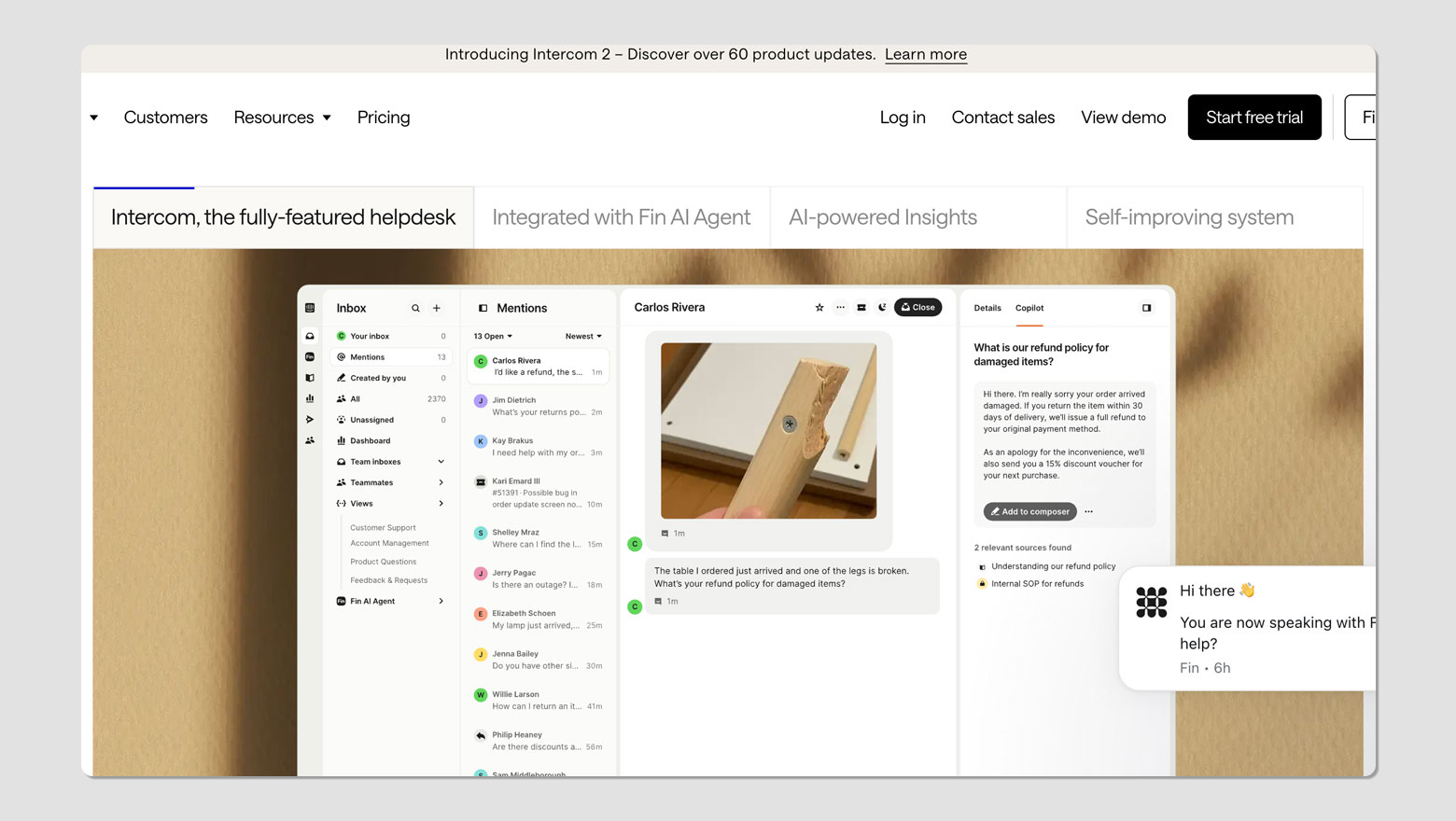Star the Carlos Rivera conversation

pos(819,307)
